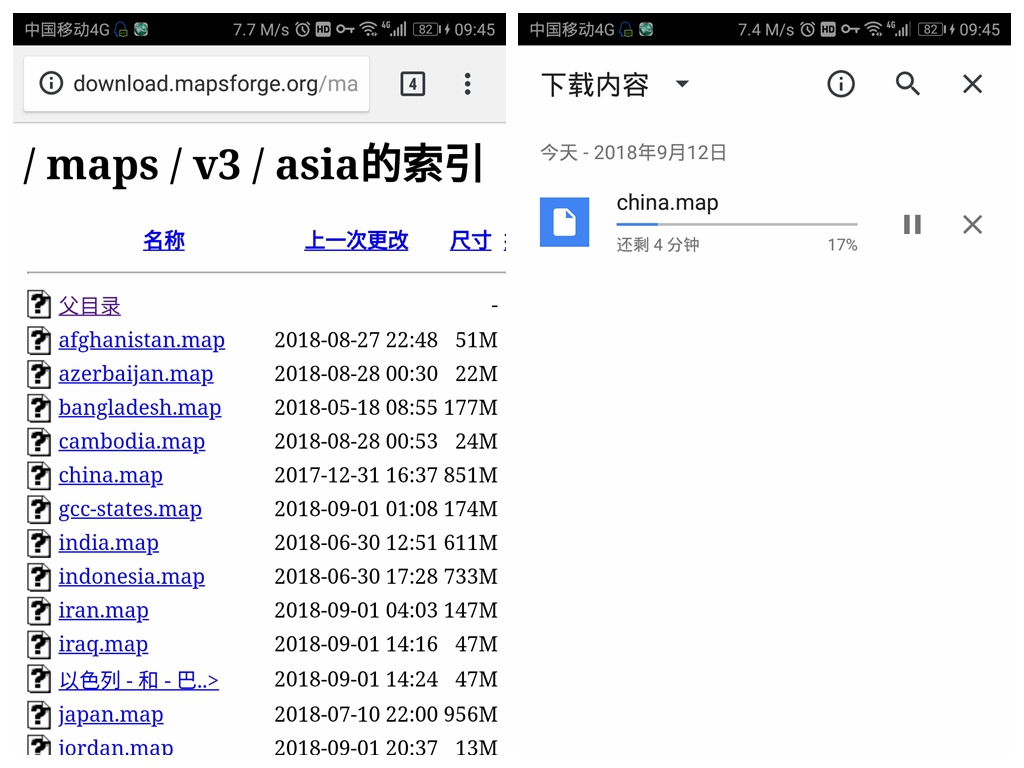Download the india.map file
The image size is (1024, 768).
(x=108, y=542)
